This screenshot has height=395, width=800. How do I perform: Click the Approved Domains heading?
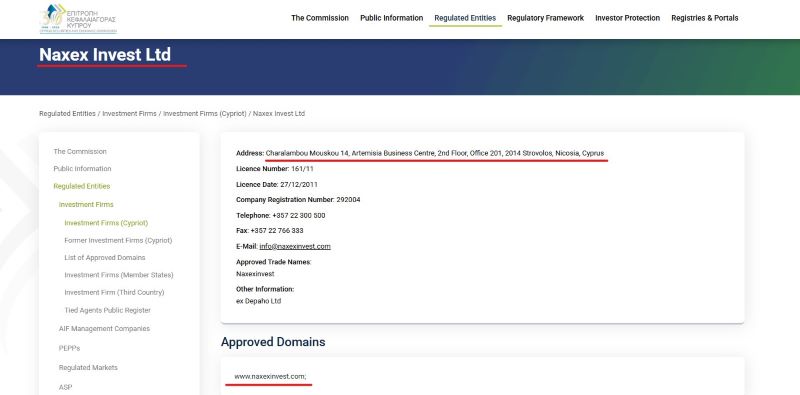[273, 342]
